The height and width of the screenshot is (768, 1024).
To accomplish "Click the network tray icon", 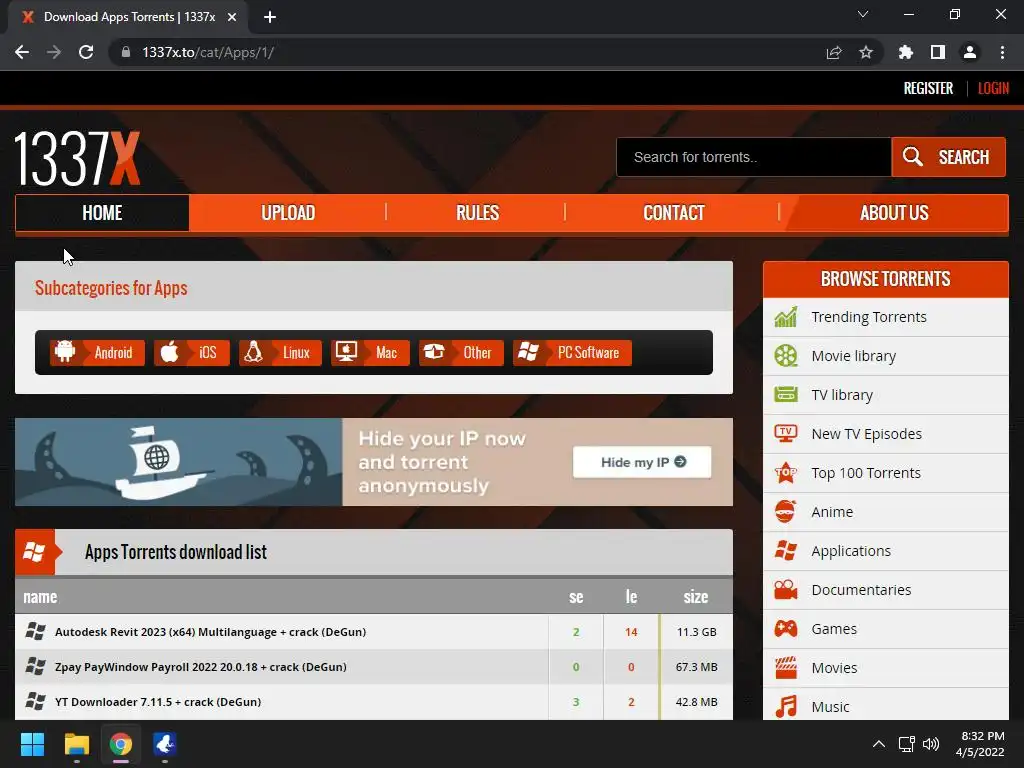I will [906, 744].
